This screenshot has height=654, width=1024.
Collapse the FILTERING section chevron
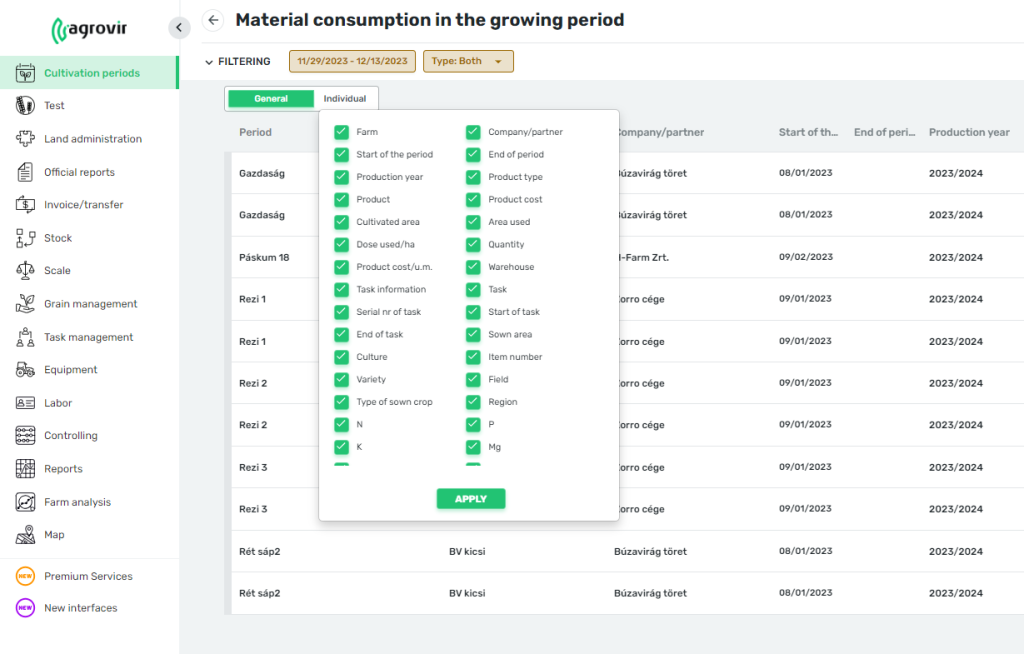pyautogui.click(x=209, y=62)
